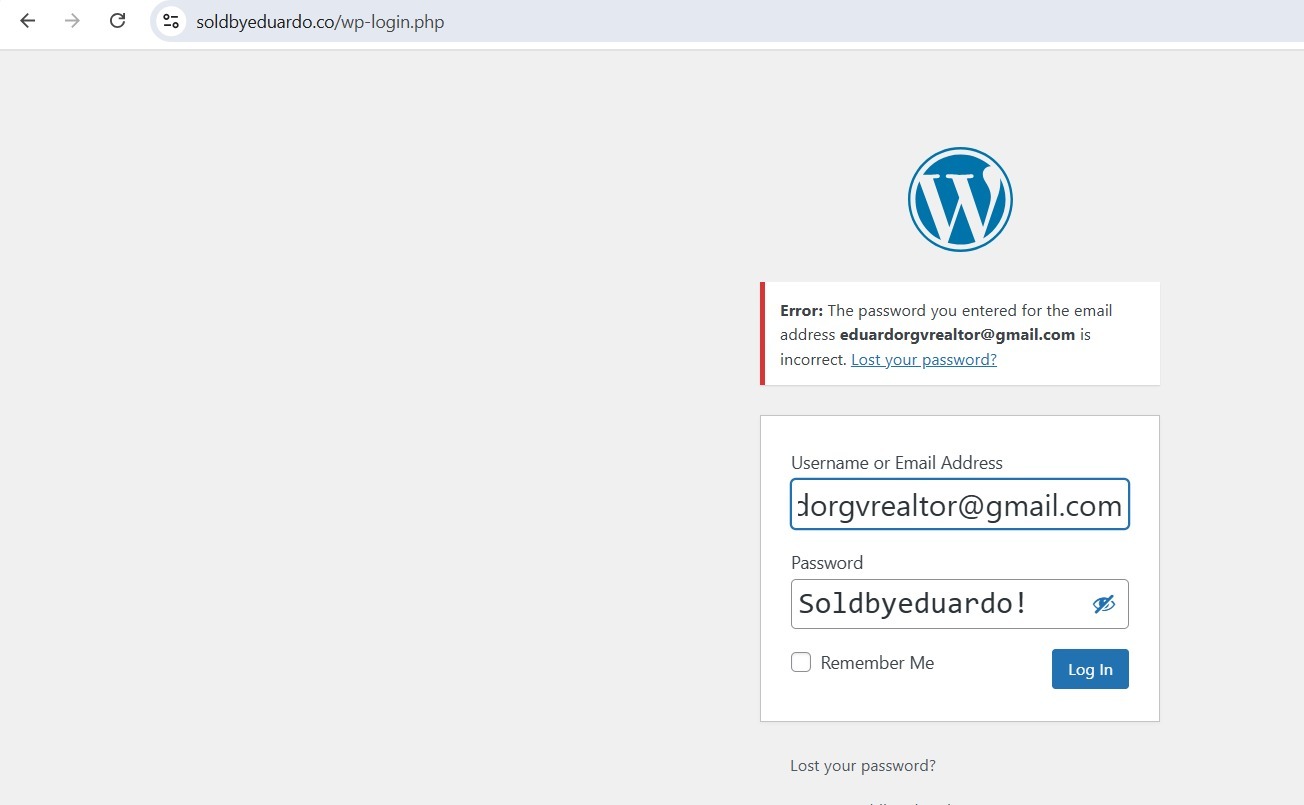This screenshot has width=1304, height=805.
Task: Reload the WordPress login page
Action: tap(117, 21)
